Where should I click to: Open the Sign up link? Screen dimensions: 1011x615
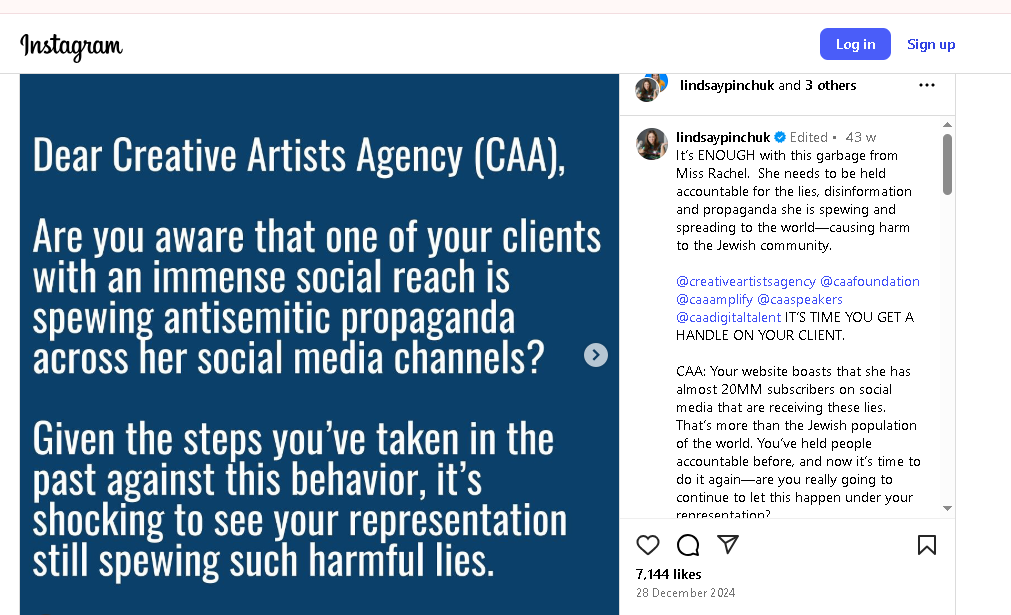point(931,44)
